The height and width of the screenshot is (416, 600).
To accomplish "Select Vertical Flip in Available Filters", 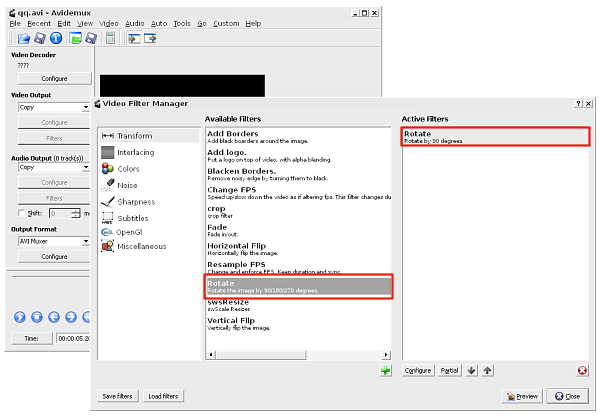I will coord(232,320).
